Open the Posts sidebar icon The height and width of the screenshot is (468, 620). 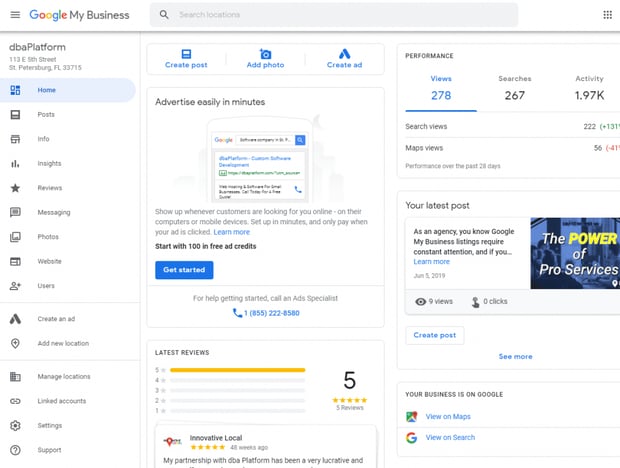[15, 115]
